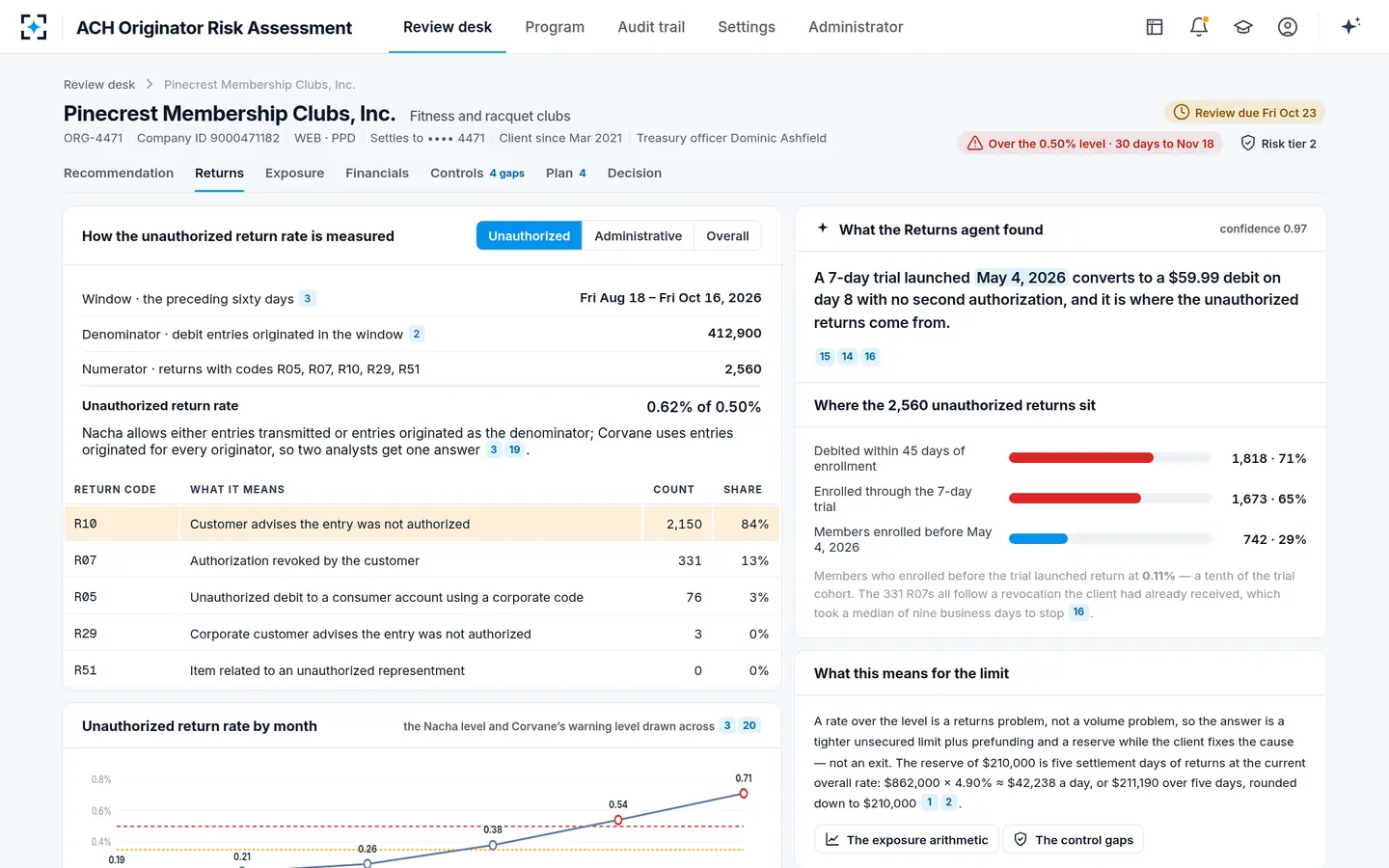
Task: Click citation 3 next to Window row
Action: click(308, 299)
